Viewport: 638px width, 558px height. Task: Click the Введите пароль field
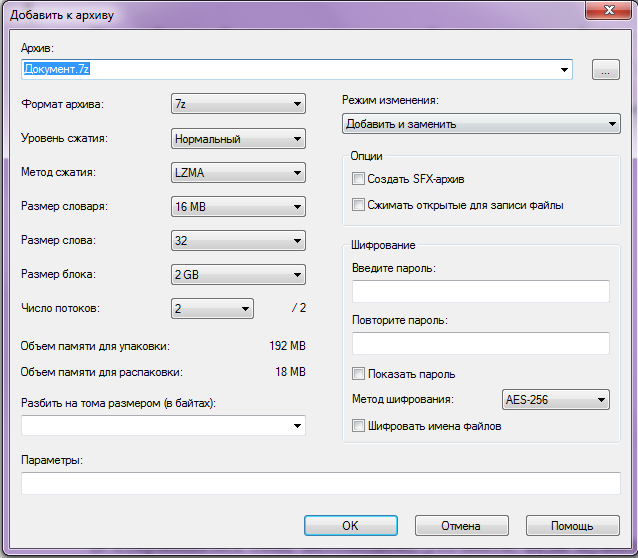point(481,291)
